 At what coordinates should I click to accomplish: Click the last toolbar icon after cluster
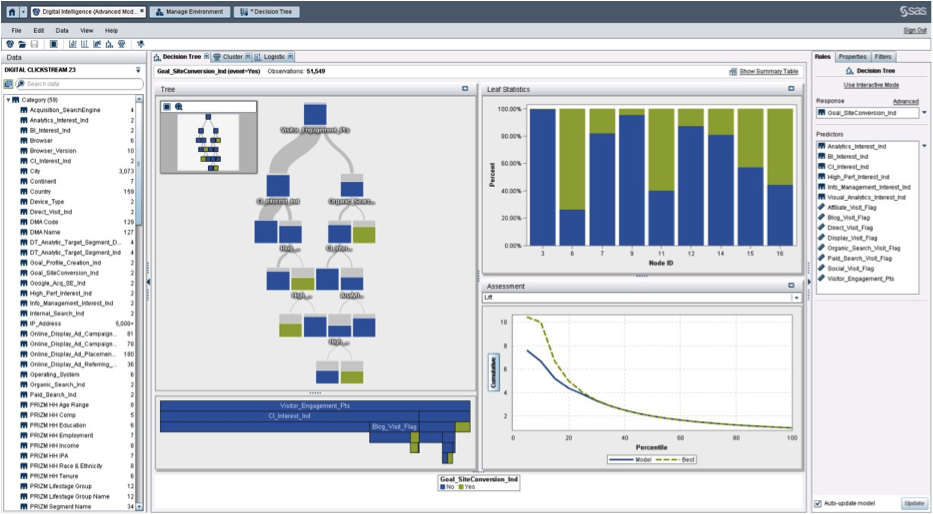click(x=141, y=44)
